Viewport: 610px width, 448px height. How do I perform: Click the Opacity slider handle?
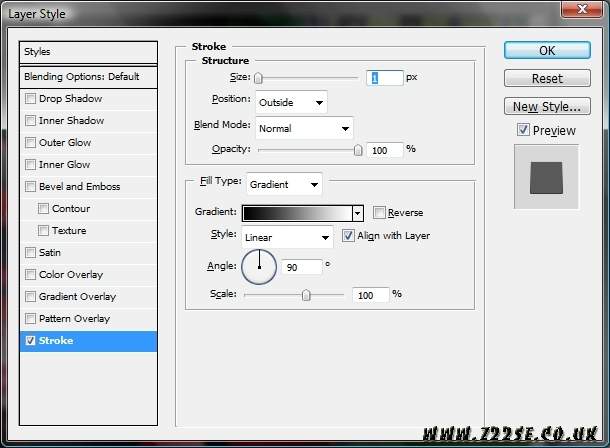(358, 150)
